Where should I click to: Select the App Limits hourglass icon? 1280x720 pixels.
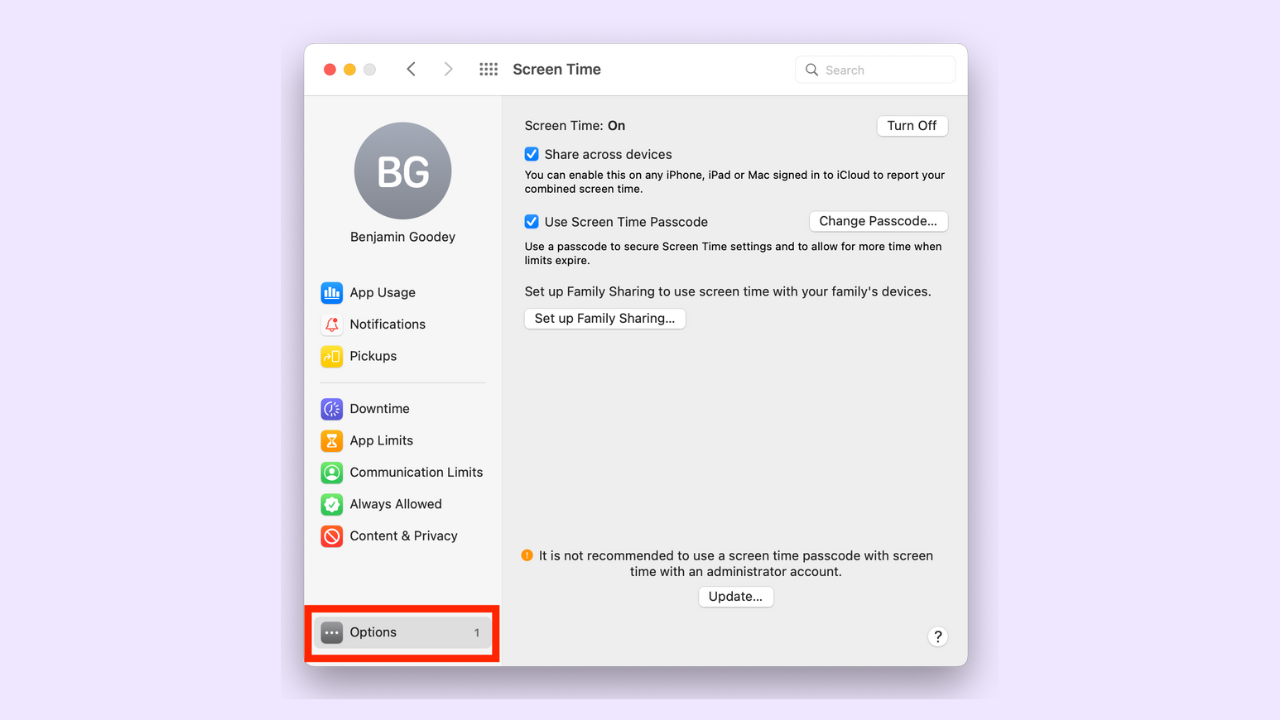click(332, 441)
